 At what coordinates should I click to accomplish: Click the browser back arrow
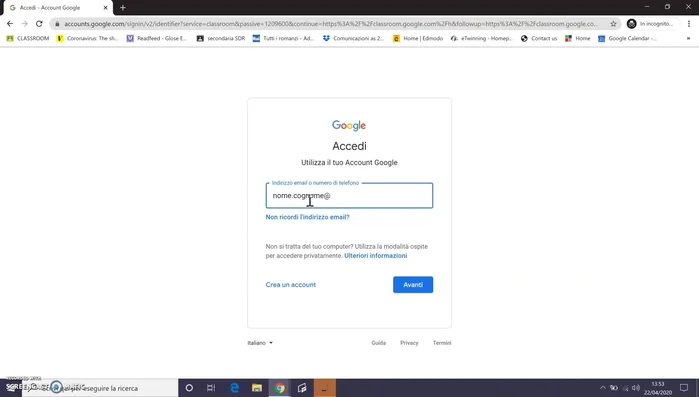10,24
